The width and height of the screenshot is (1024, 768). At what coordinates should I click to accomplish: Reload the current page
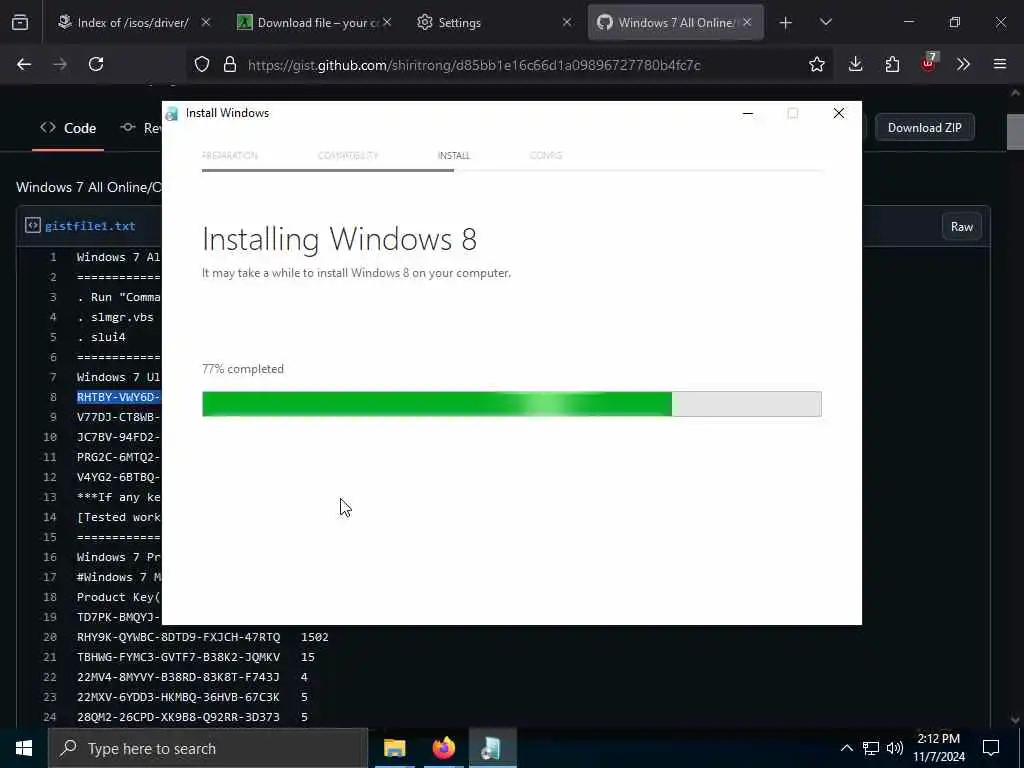coord(96,64)
